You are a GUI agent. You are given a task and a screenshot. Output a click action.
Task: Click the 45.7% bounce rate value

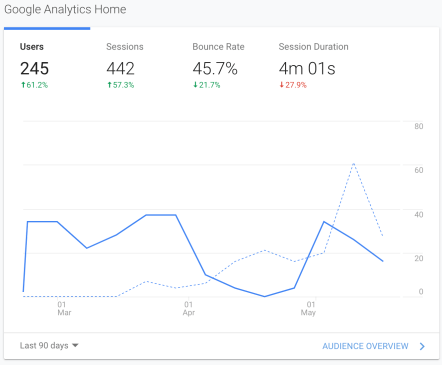coord(215,69)
